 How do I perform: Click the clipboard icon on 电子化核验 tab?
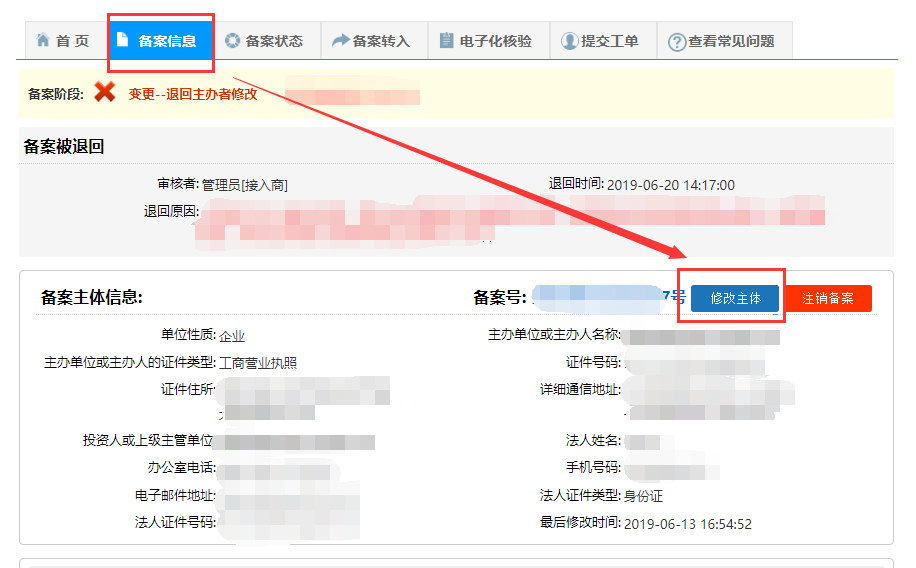coord(446,40)
